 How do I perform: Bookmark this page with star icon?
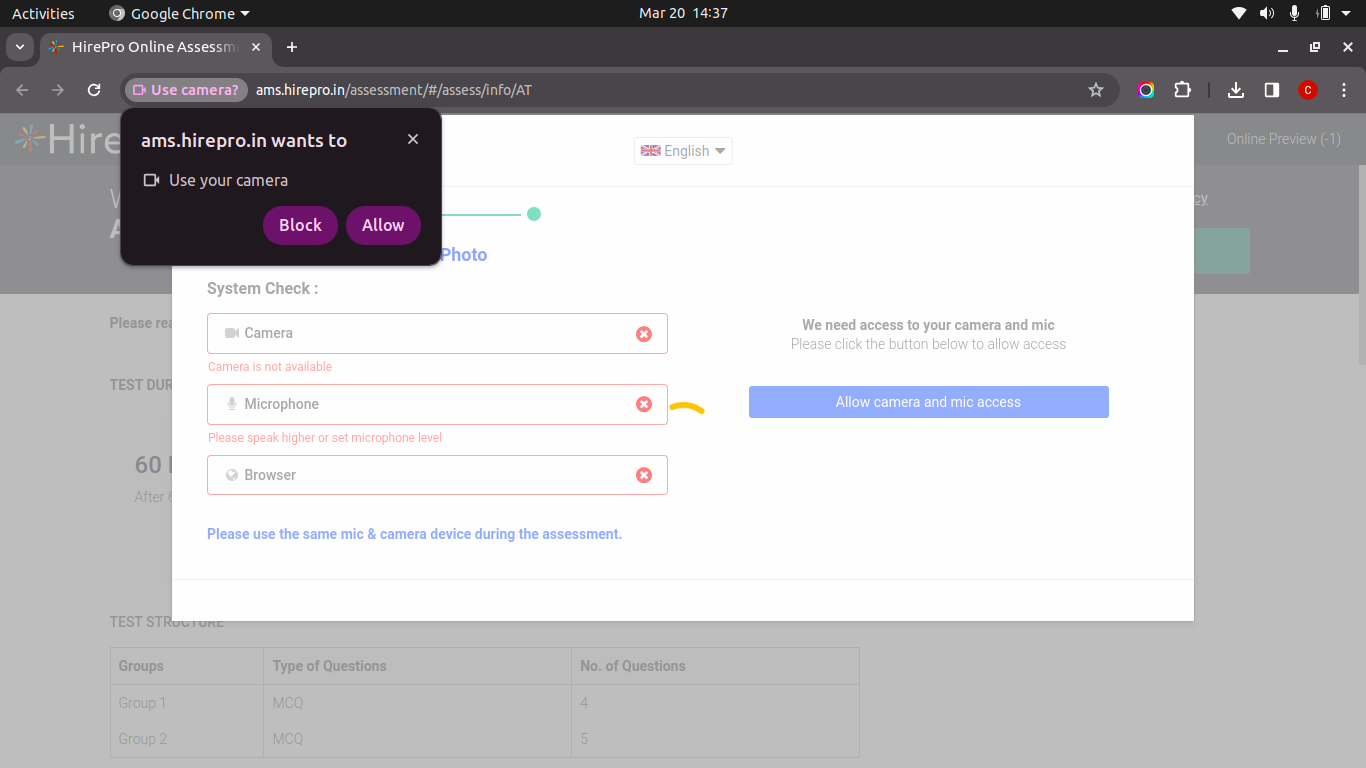coord(1096,90)
